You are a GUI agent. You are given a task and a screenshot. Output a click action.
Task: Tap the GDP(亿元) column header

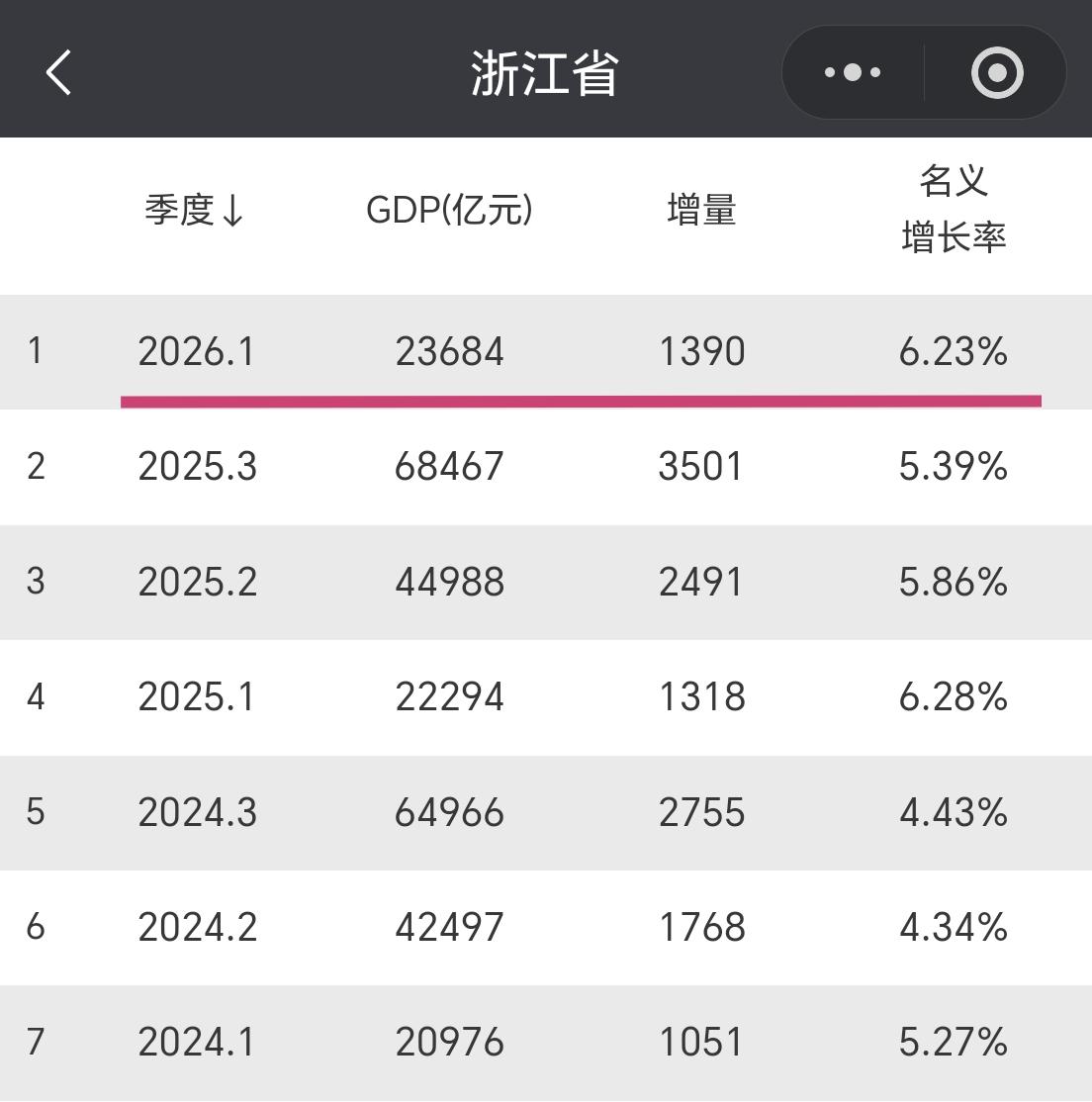(450, 209)
